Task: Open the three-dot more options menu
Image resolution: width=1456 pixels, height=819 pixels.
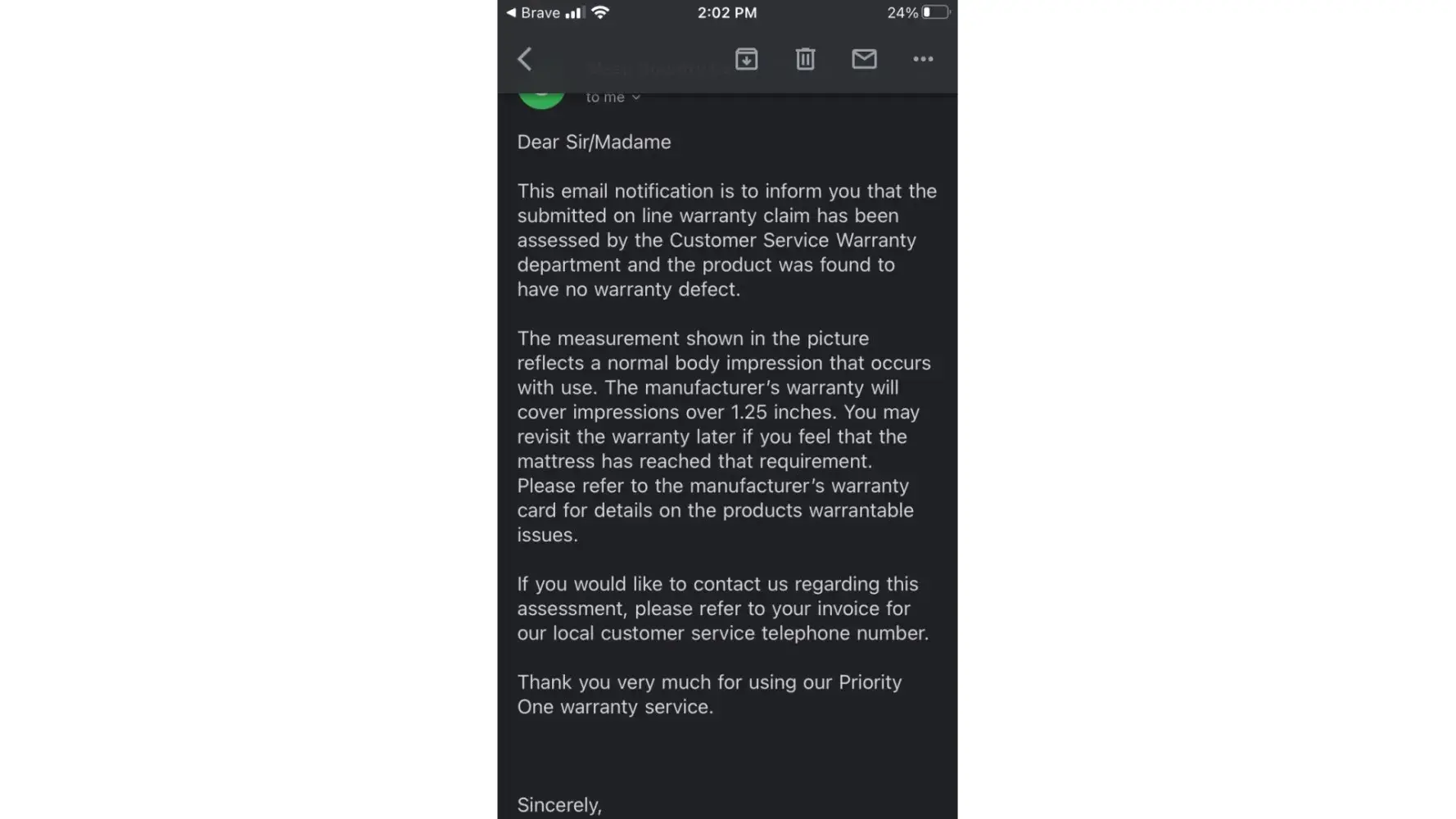Action: pyautogui.click(x=923, y=59)
